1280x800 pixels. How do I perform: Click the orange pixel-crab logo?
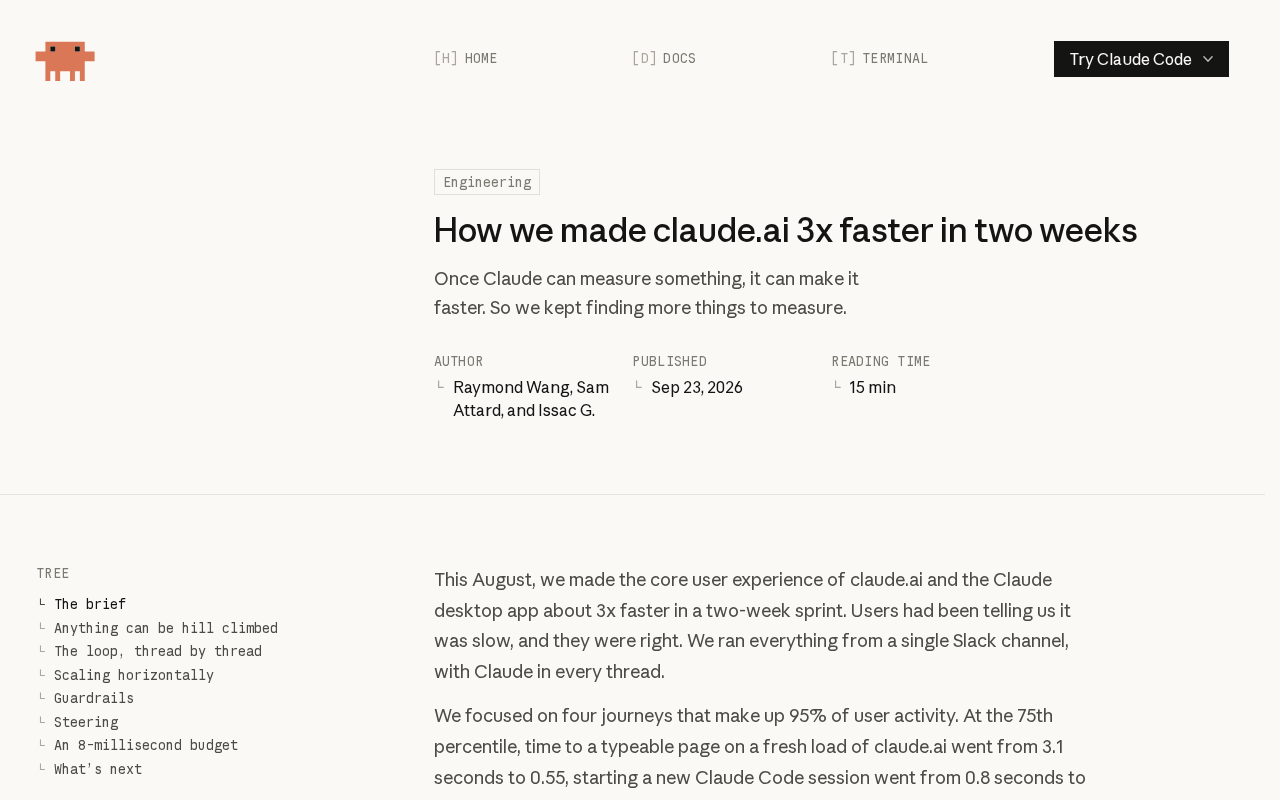(65, 61)
